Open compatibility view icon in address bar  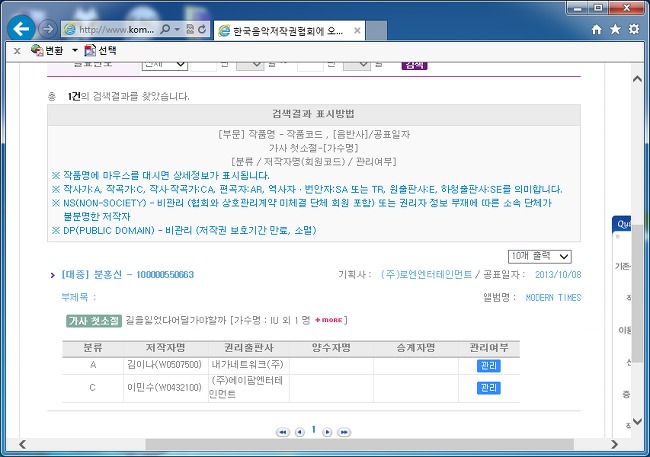click(190, 29)
